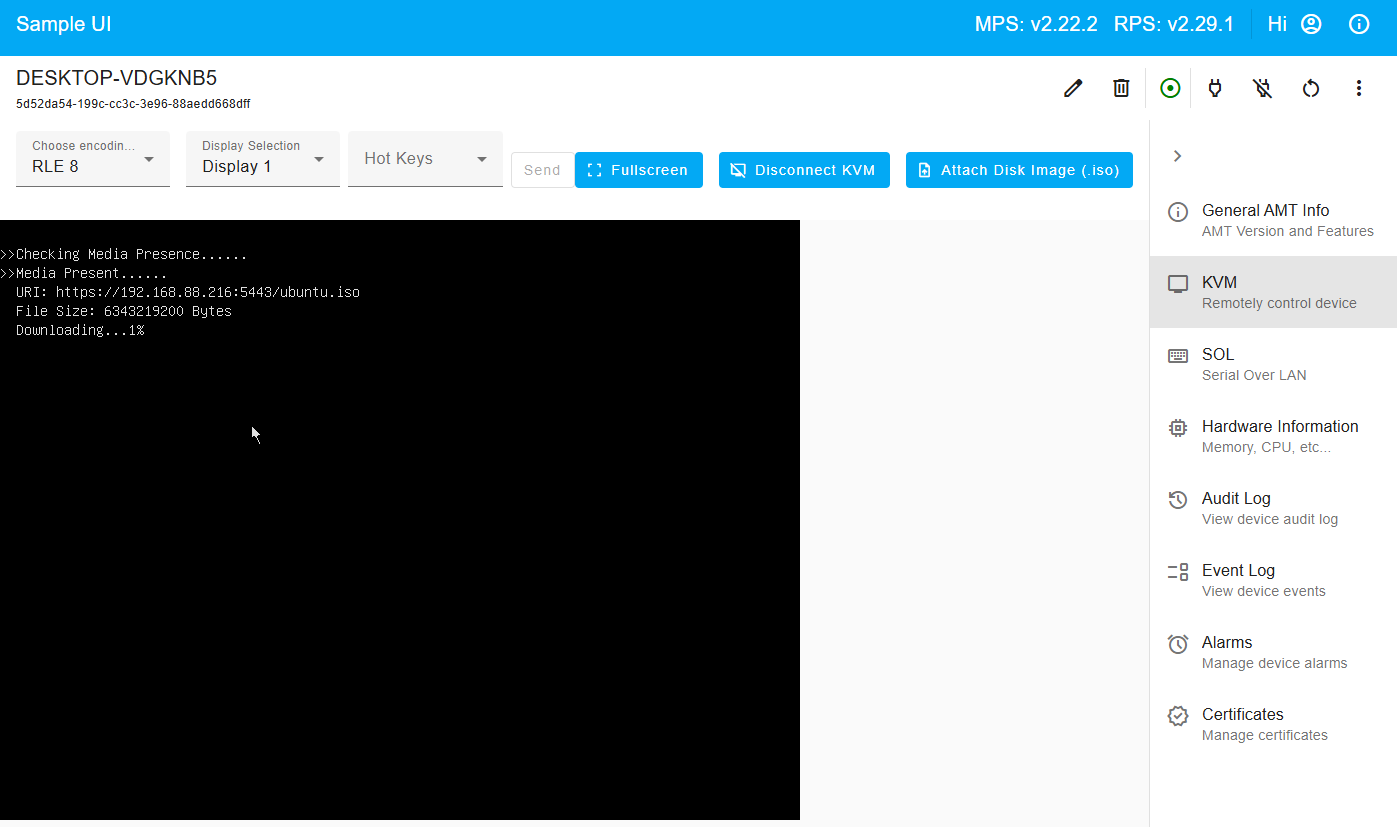1397x827 pixels.
Task: Power on the device via the plug icon
Action: [1214, 88]
